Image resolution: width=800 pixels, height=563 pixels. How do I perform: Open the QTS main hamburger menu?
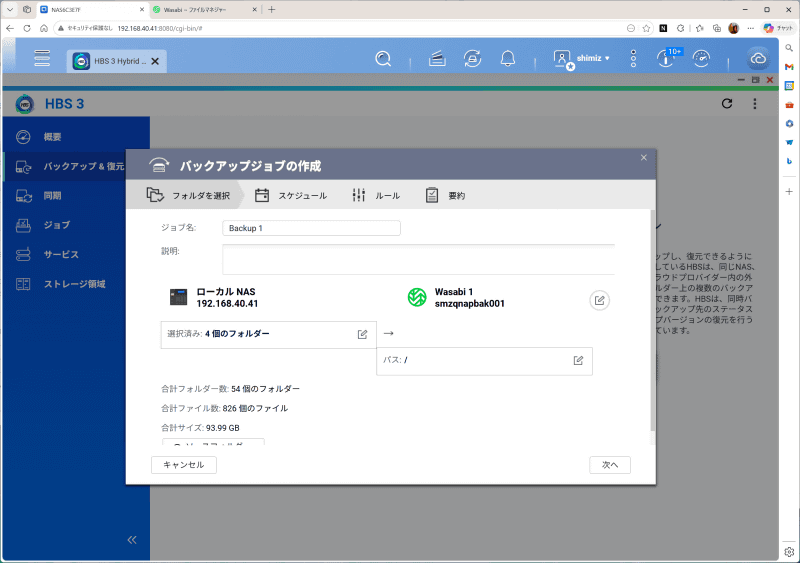pyautogui.click(x=42, y=58)
